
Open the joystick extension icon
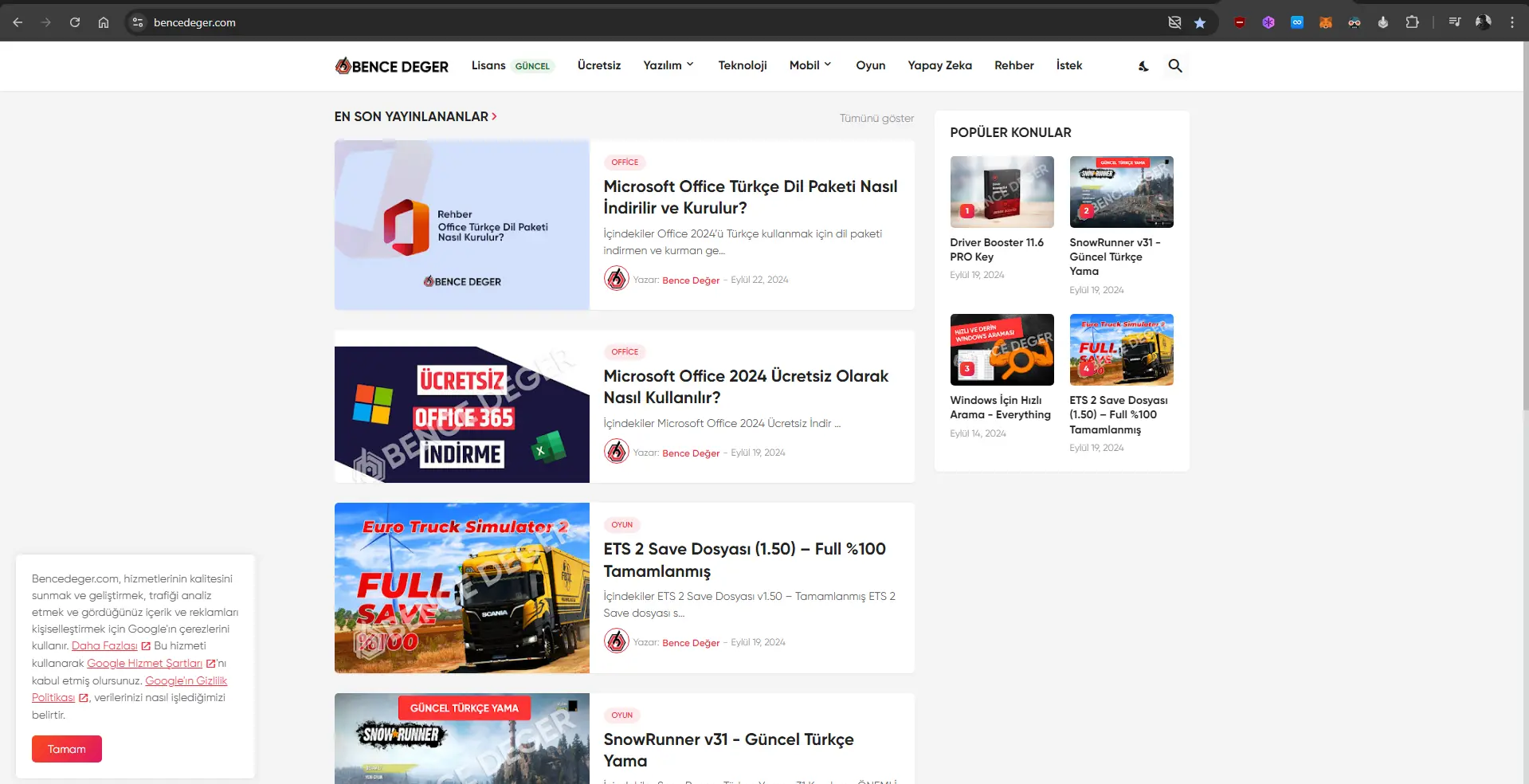click(1383, 22)
